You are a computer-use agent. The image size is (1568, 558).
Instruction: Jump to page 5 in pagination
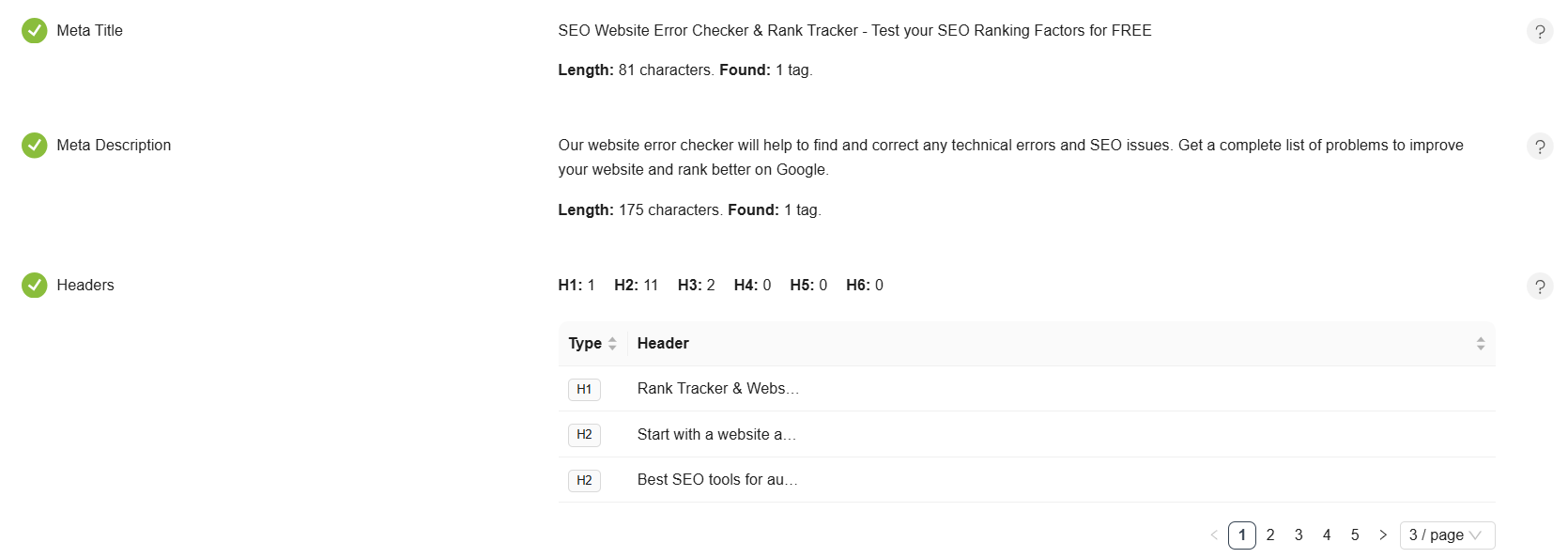pos(1355,535)
